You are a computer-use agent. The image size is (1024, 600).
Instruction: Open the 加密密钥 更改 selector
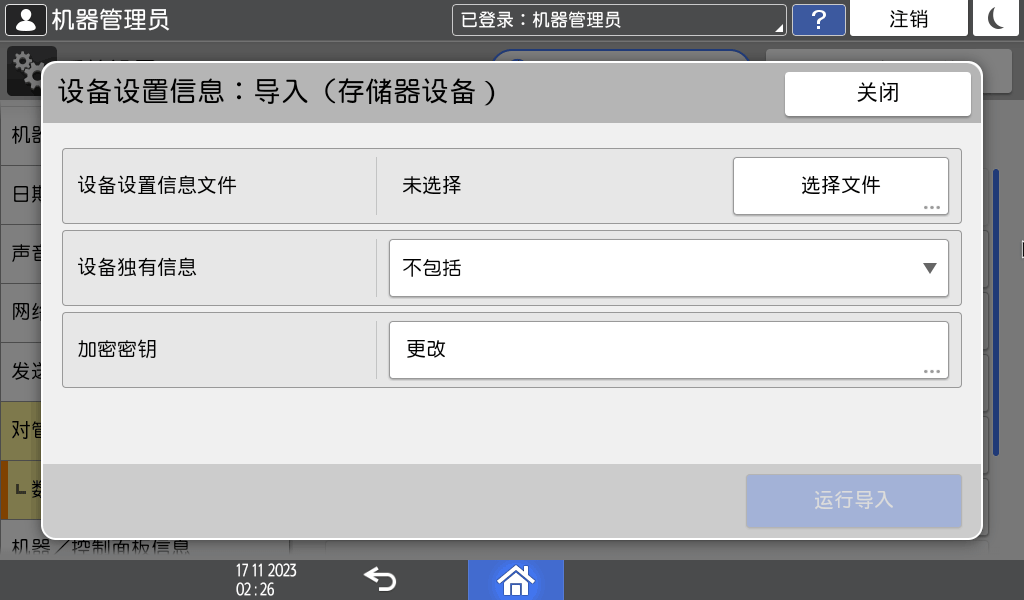[x=668, y=349]
